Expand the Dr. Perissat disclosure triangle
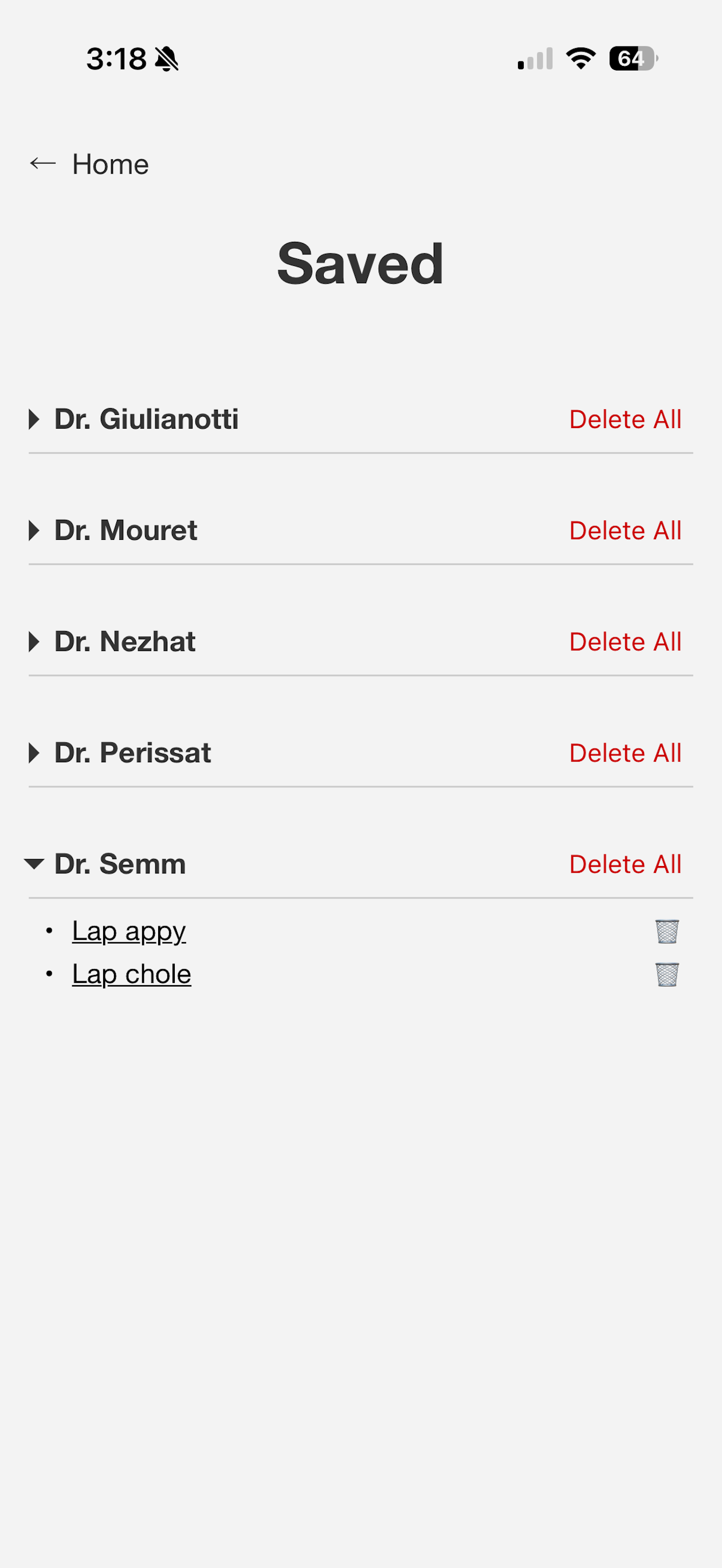The width and height of the screenshot is (722, 1568). tap(34, 753)
